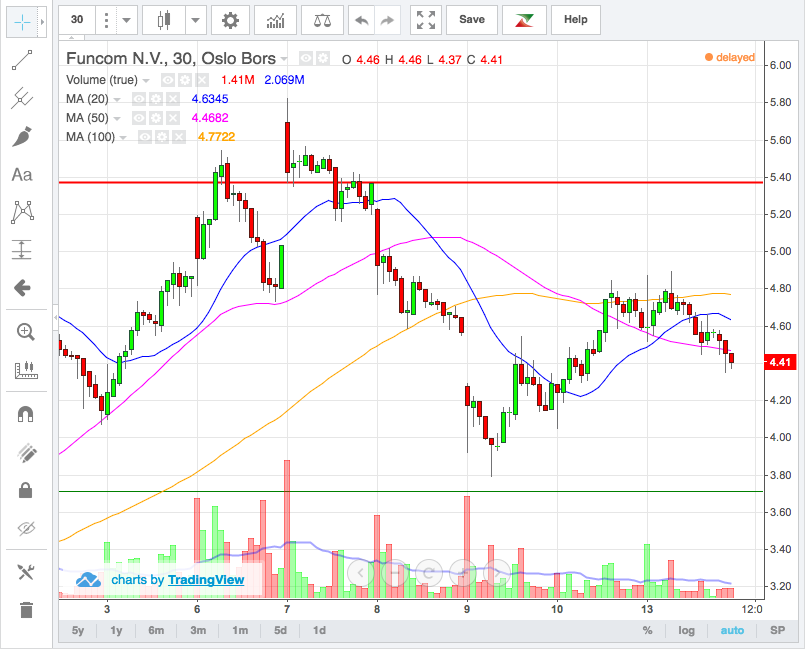
Task: Open settings for Funcom main series
Action: (323, 59)
